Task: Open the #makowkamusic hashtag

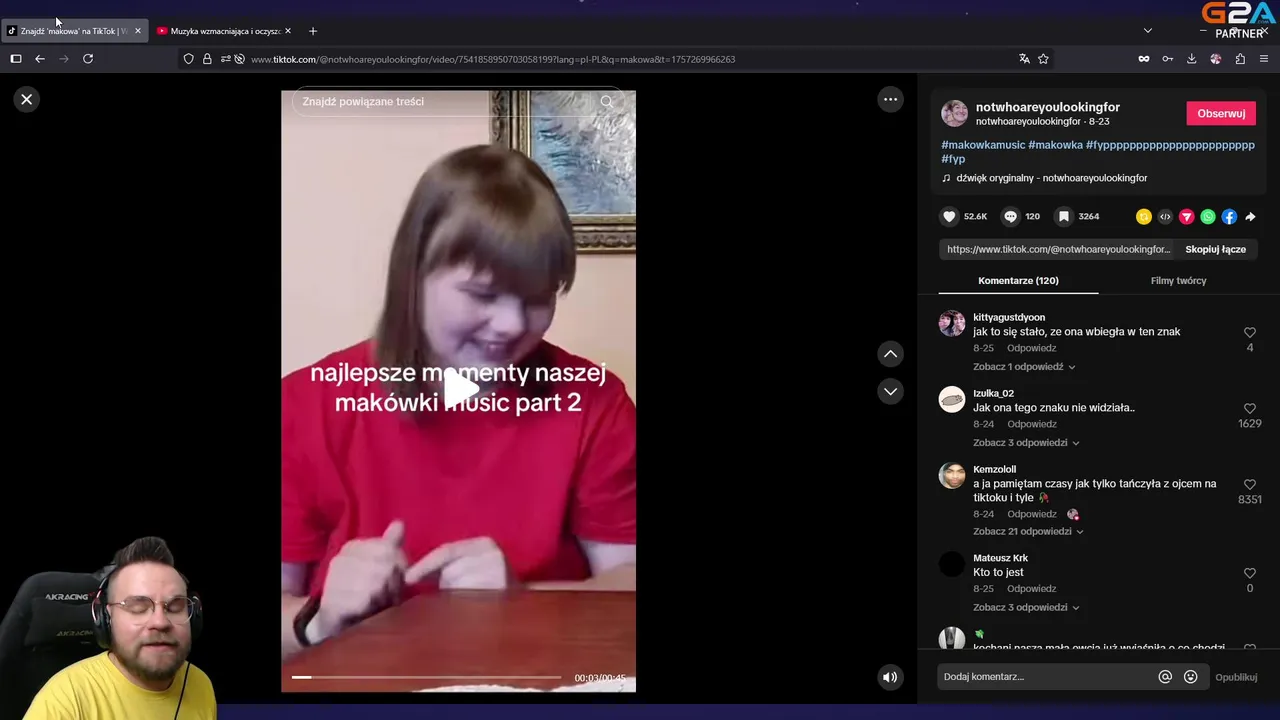Action: (983, 145)
